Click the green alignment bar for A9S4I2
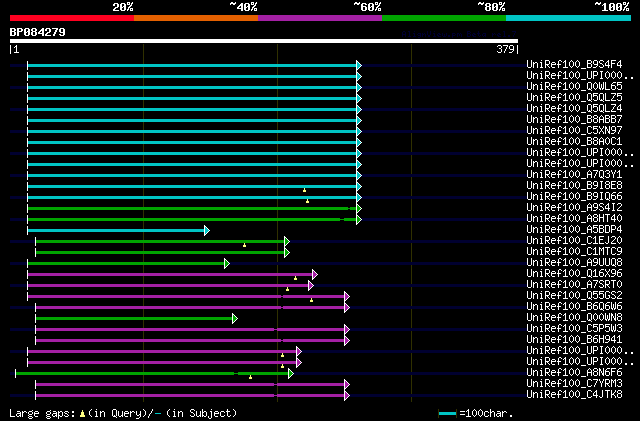Screen dimensions: 640x421 point(192,209)
